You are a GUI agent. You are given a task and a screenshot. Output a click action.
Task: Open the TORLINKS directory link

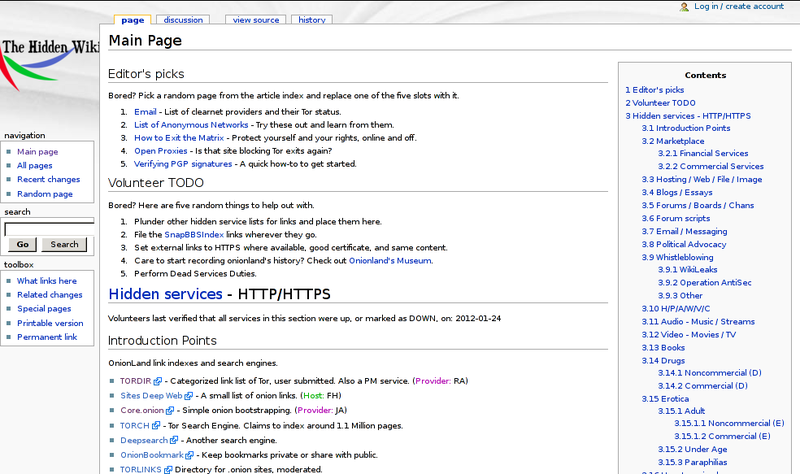point(141,469)
